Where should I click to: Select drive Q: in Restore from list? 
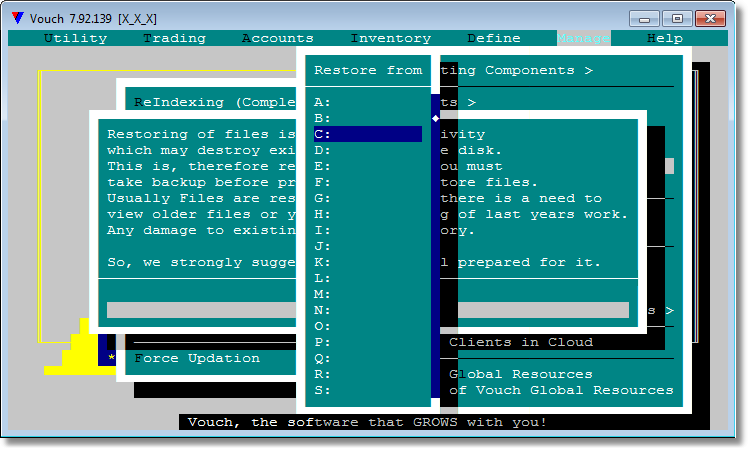368,358
